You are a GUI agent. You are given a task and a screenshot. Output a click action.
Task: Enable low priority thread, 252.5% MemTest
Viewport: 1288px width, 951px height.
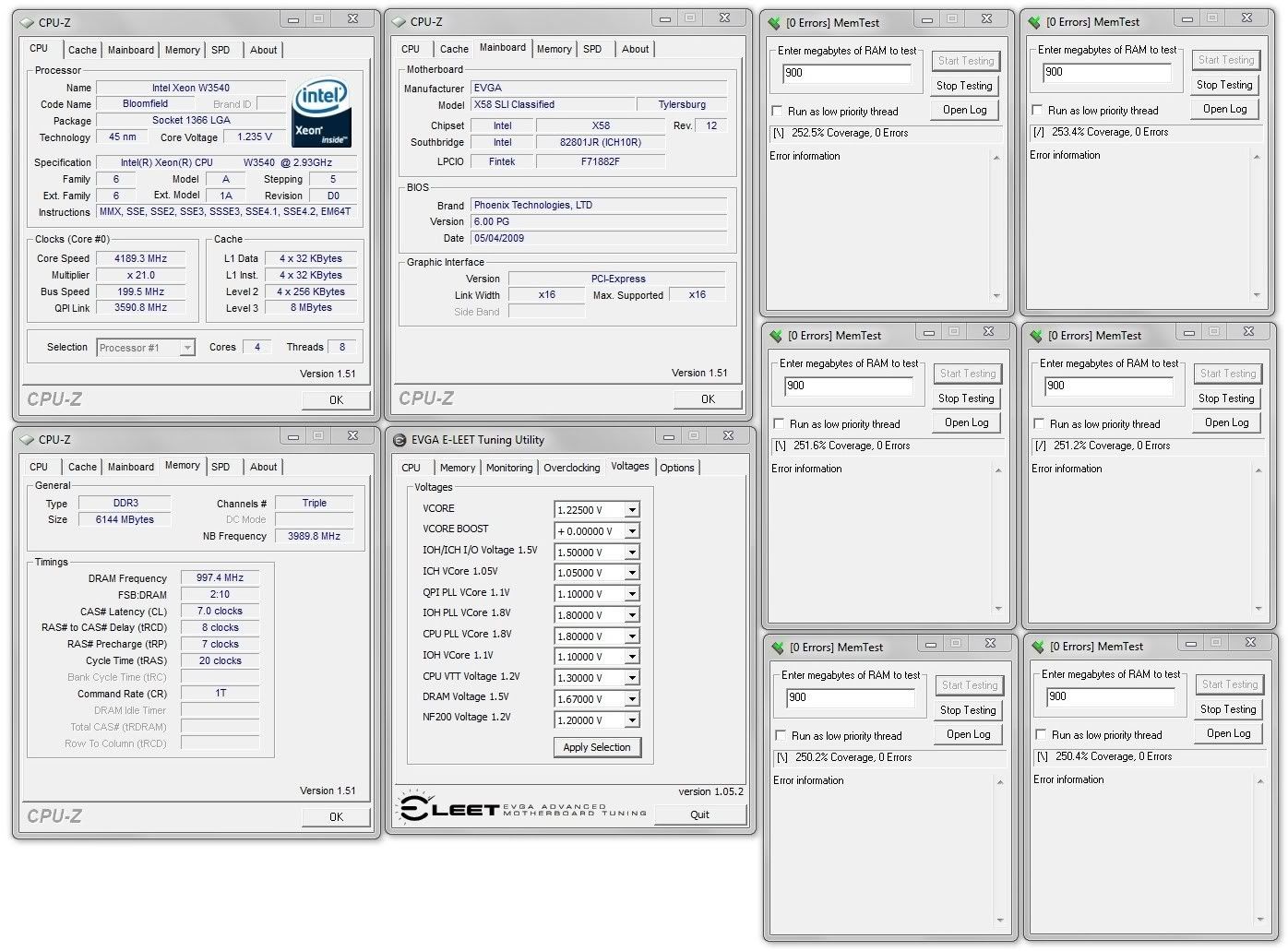click(777, 111)
